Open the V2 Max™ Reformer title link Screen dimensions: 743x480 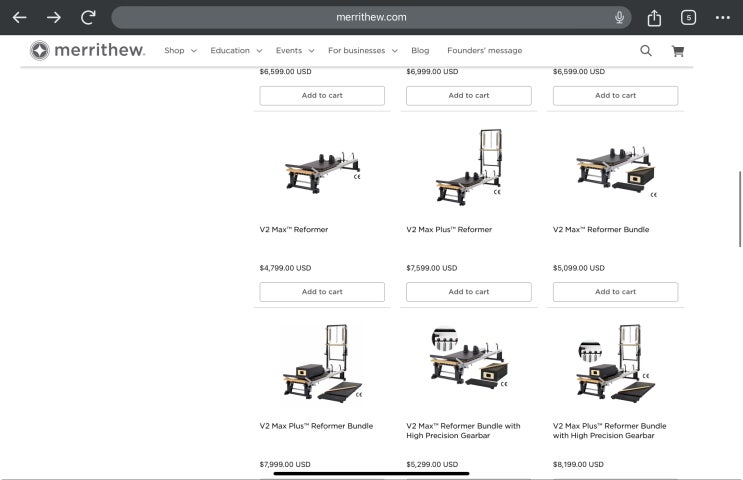click(x=294, y=229)
